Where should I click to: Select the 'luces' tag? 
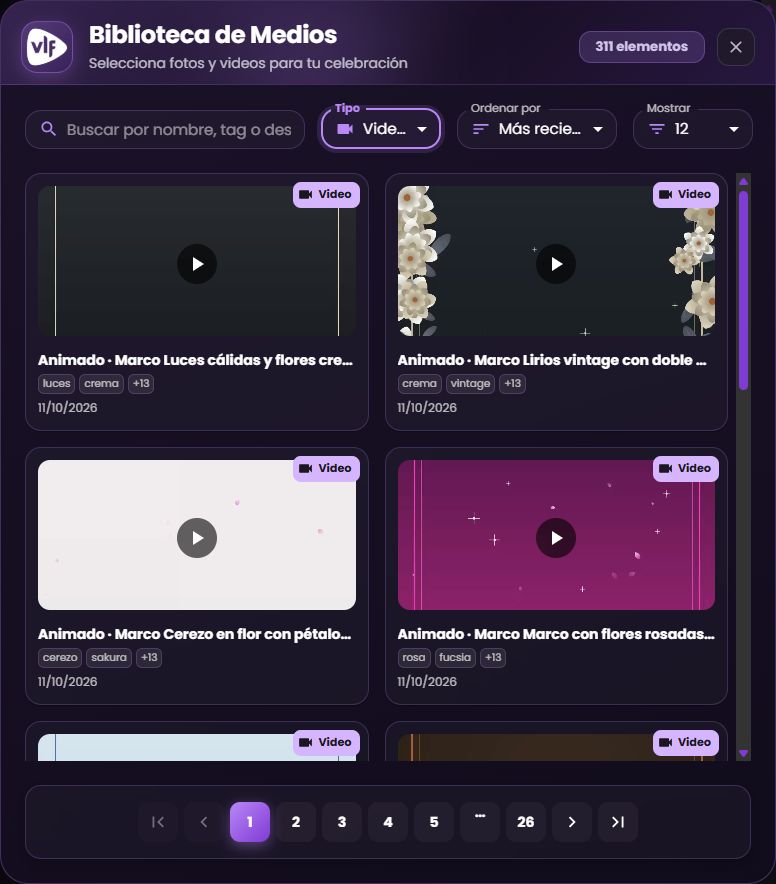tap(56, 383)
